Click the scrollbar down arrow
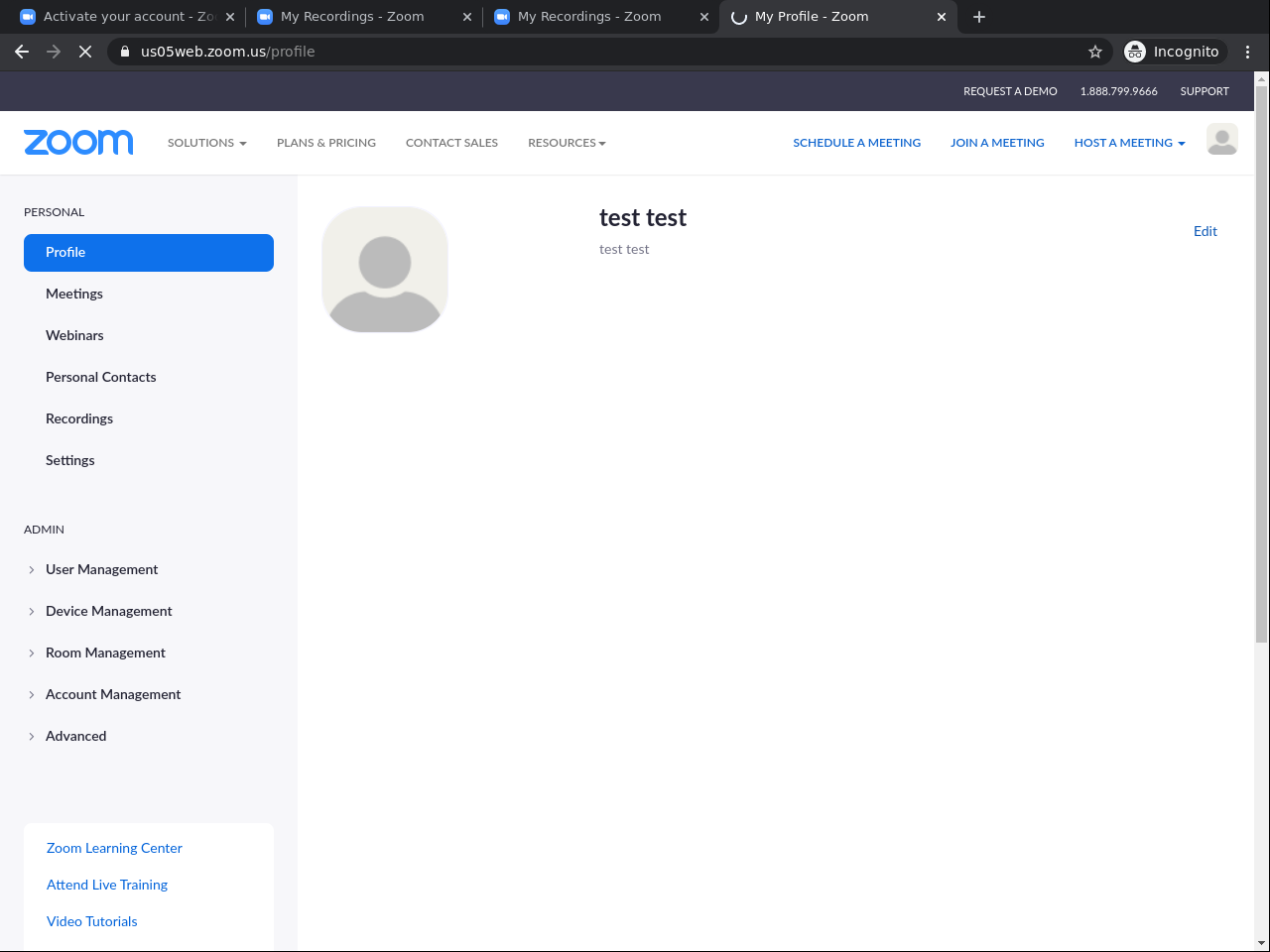Viewport: 1270px width, 952px height. coord(1261,943)
